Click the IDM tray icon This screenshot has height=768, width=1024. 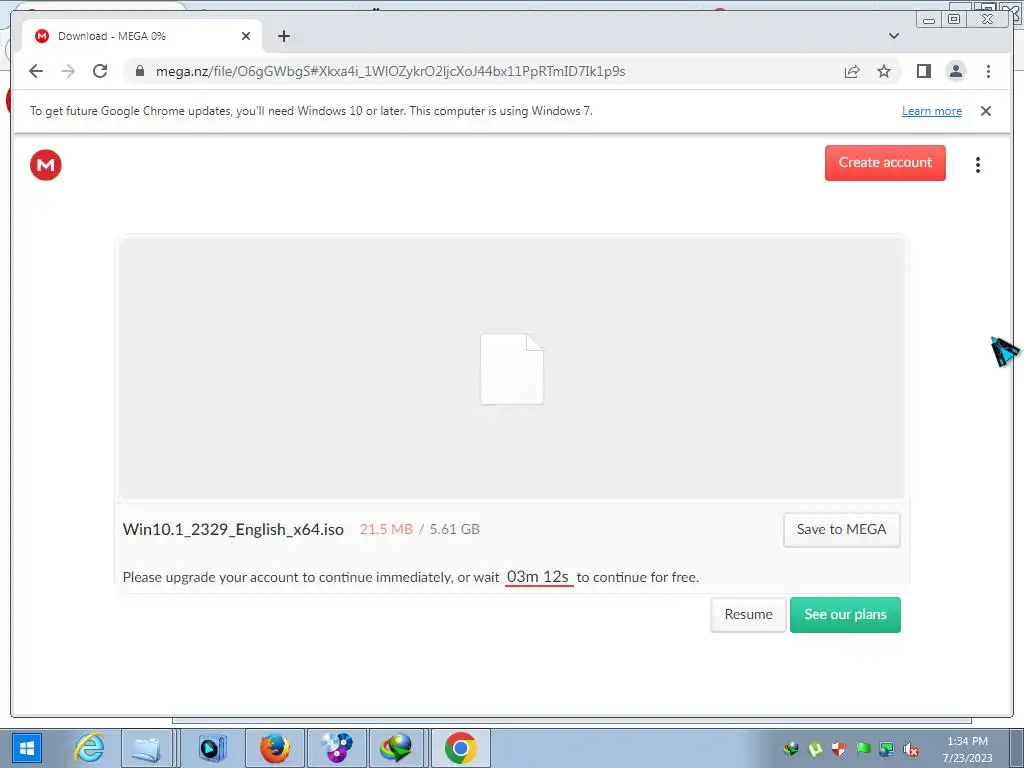point(791,749)
